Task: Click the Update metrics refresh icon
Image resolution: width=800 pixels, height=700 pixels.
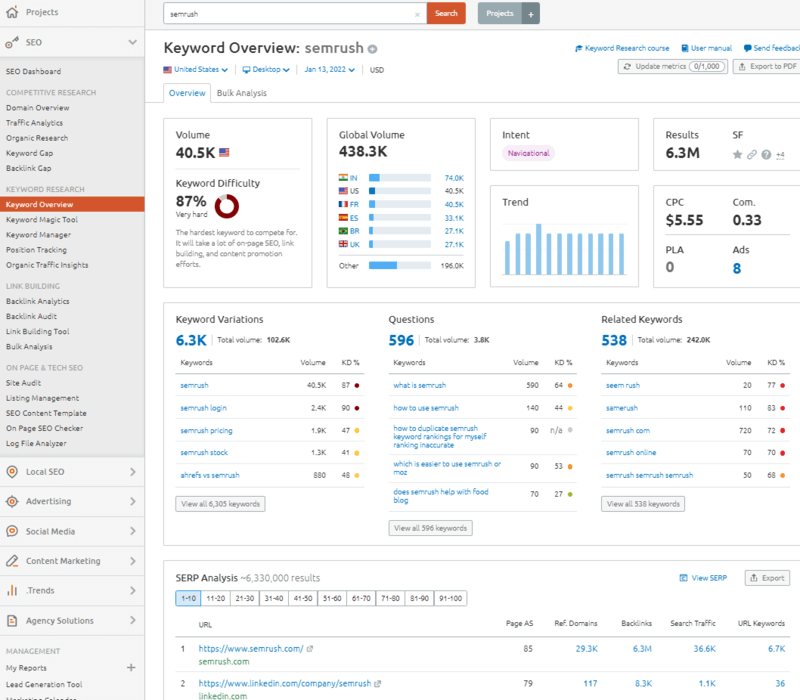Action: (628, 65)
